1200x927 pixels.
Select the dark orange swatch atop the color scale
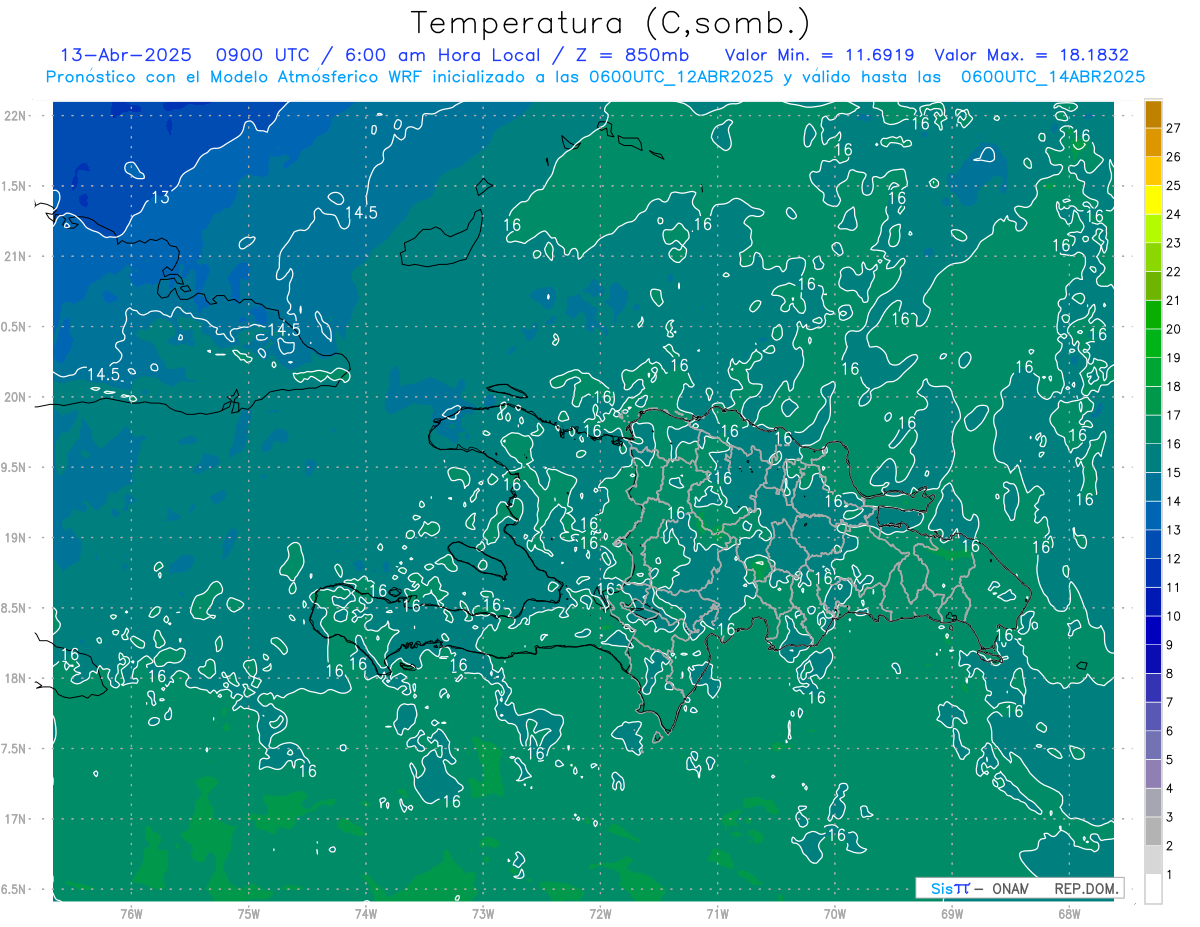[1153, 114]
